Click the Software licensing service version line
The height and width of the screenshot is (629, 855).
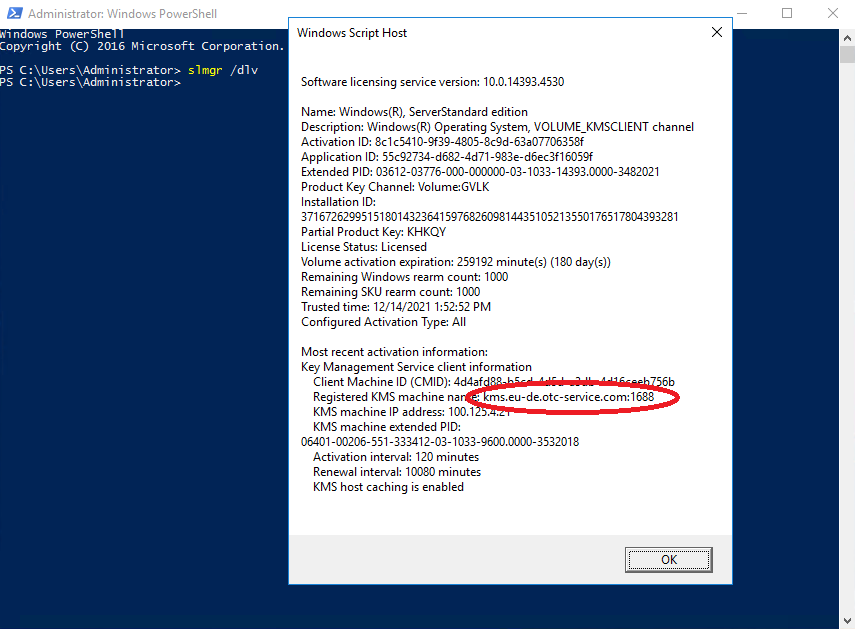432,82
